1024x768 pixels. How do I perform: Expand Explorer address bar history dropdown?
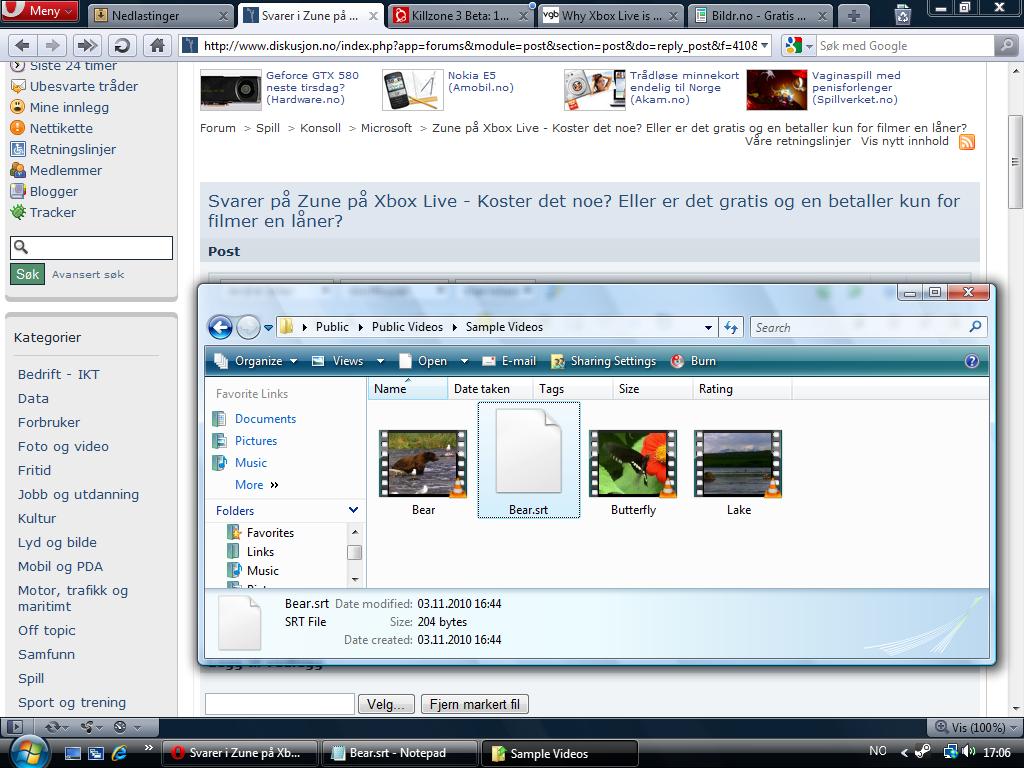point(709,328)
